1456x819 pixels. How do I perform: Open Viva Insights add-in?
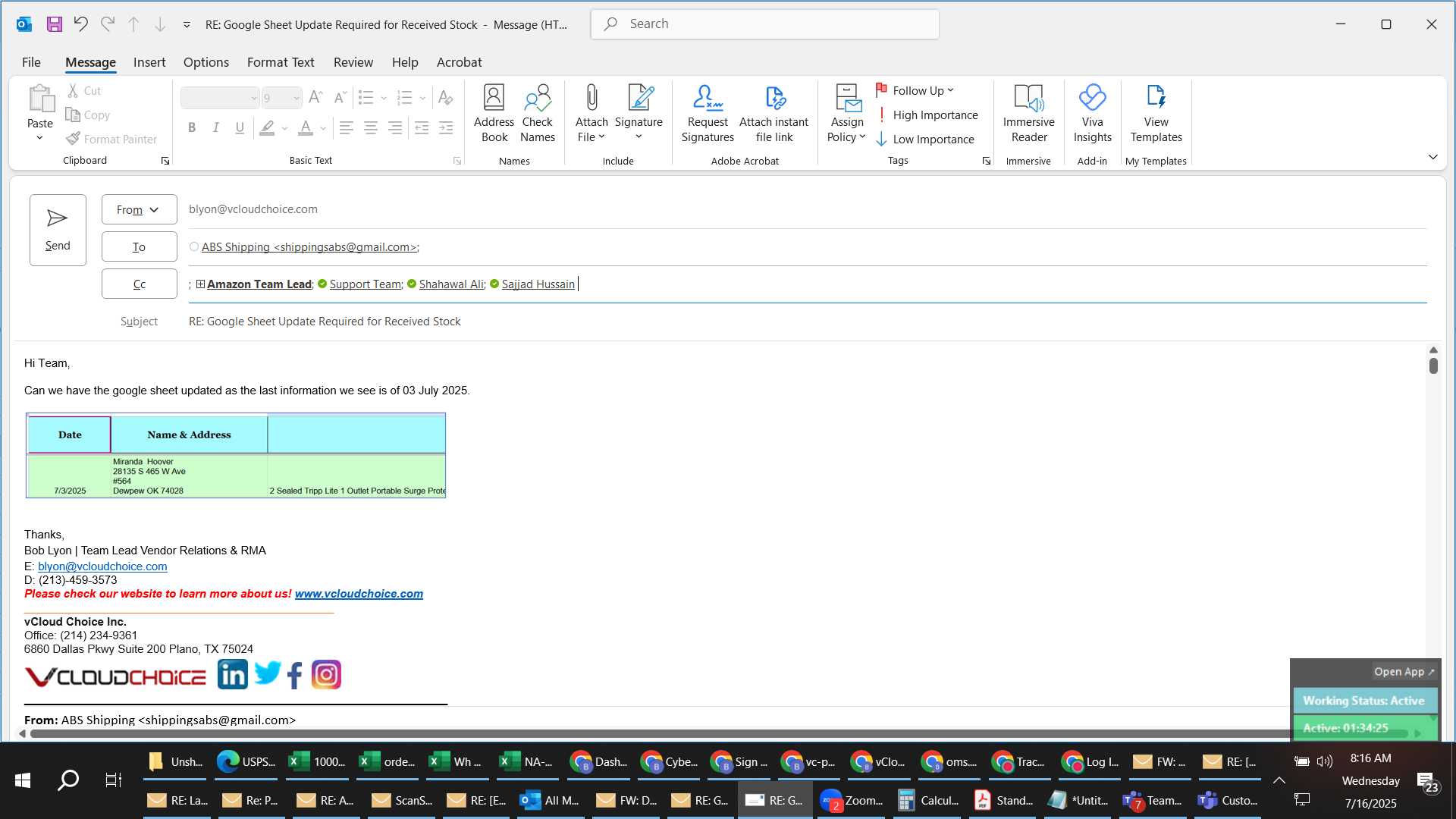(1092, 114)
